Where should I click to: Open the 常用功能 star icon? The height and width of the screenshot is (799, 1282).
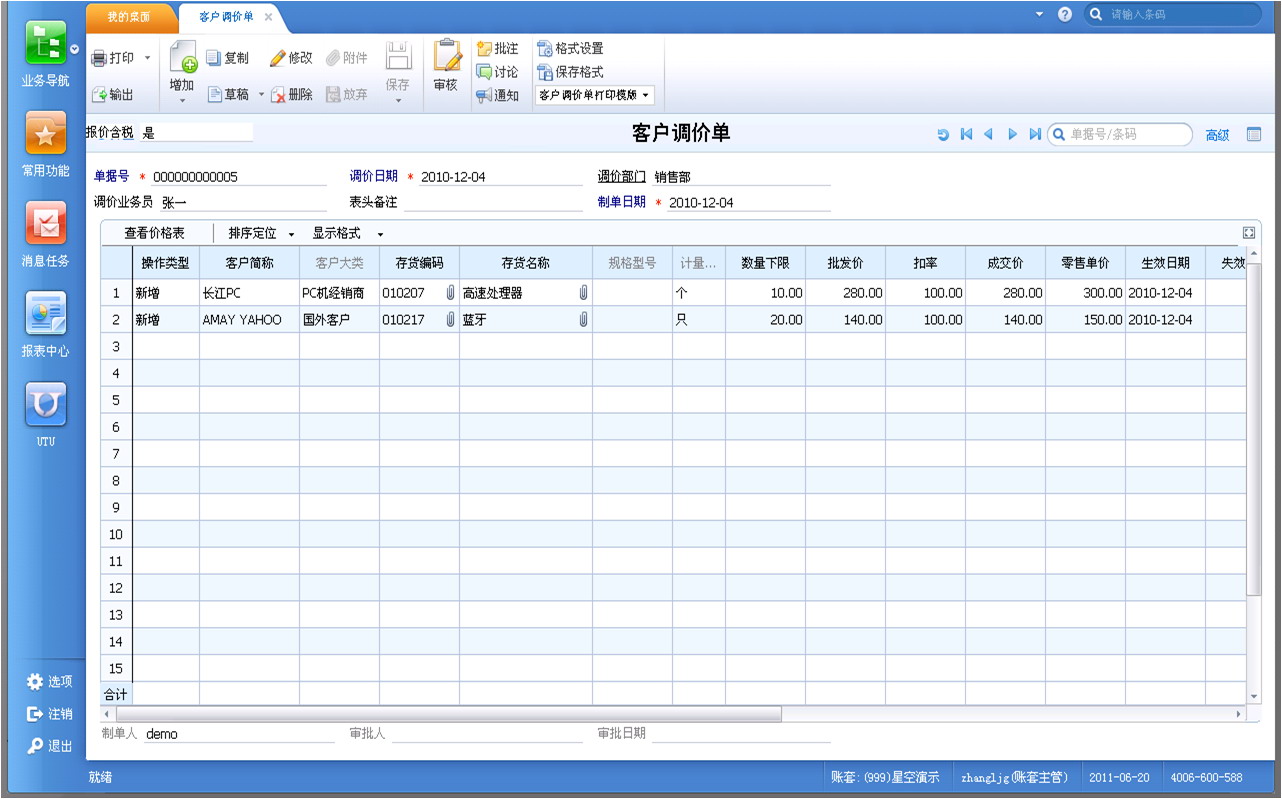click(46, 134)
